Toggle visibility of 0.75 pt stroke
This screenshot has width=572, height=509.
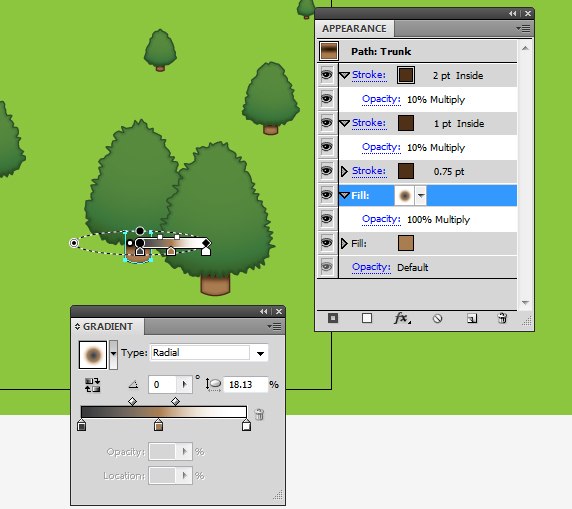click(x=326, y=171)
